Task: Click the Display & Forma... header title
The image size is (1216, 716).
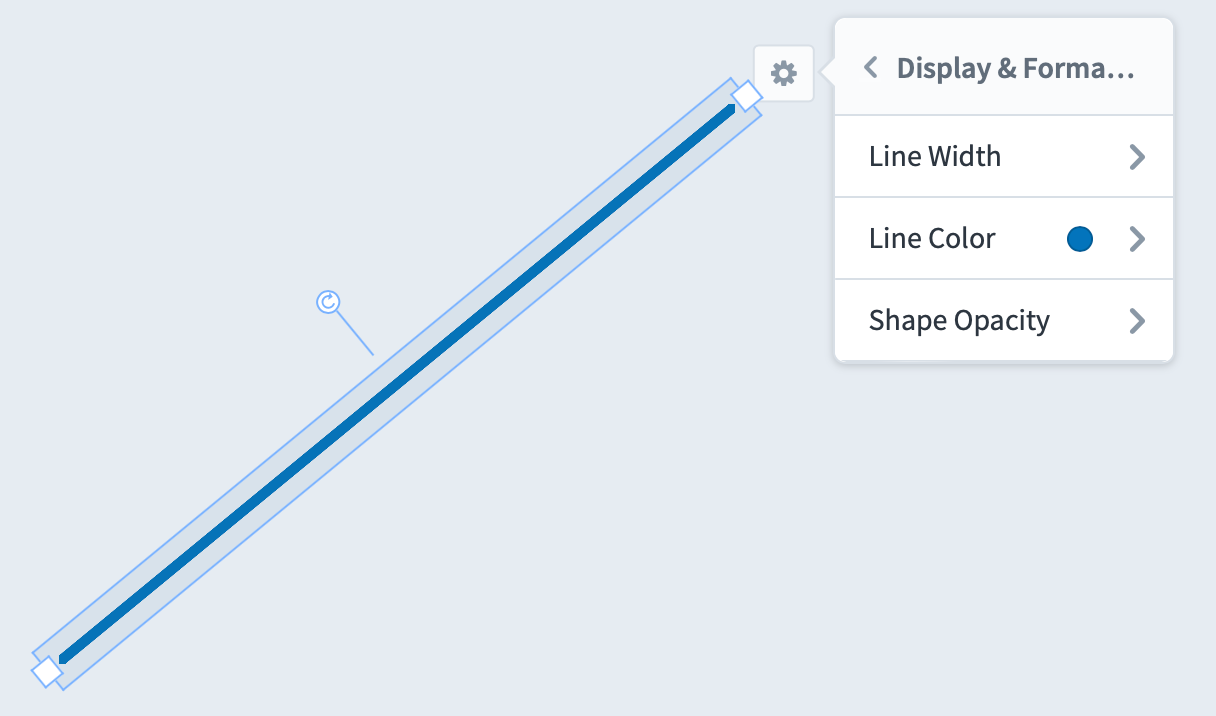Action: coord(1015,68)
